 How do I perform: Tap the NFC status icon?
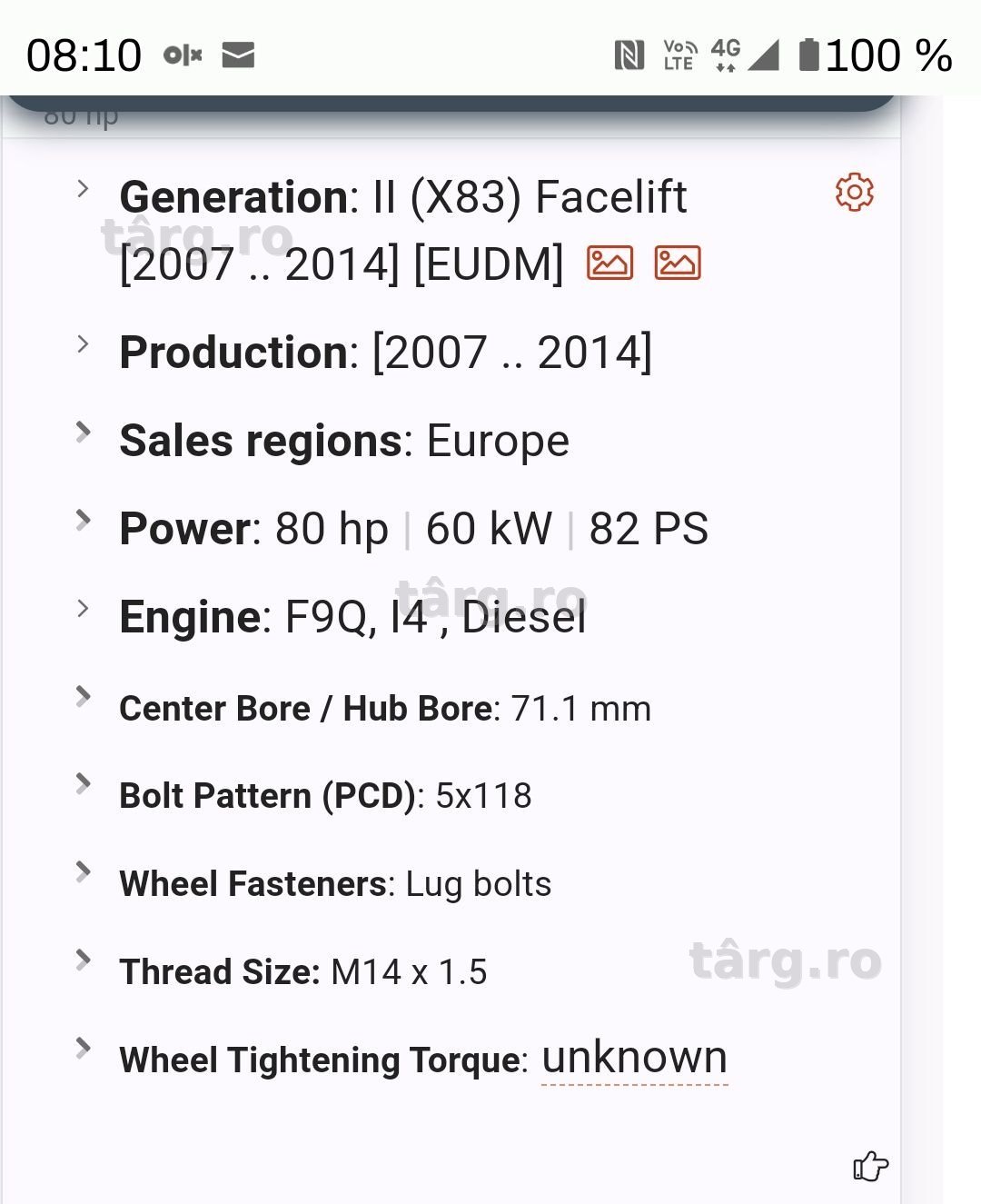click(x=629, y=55)
